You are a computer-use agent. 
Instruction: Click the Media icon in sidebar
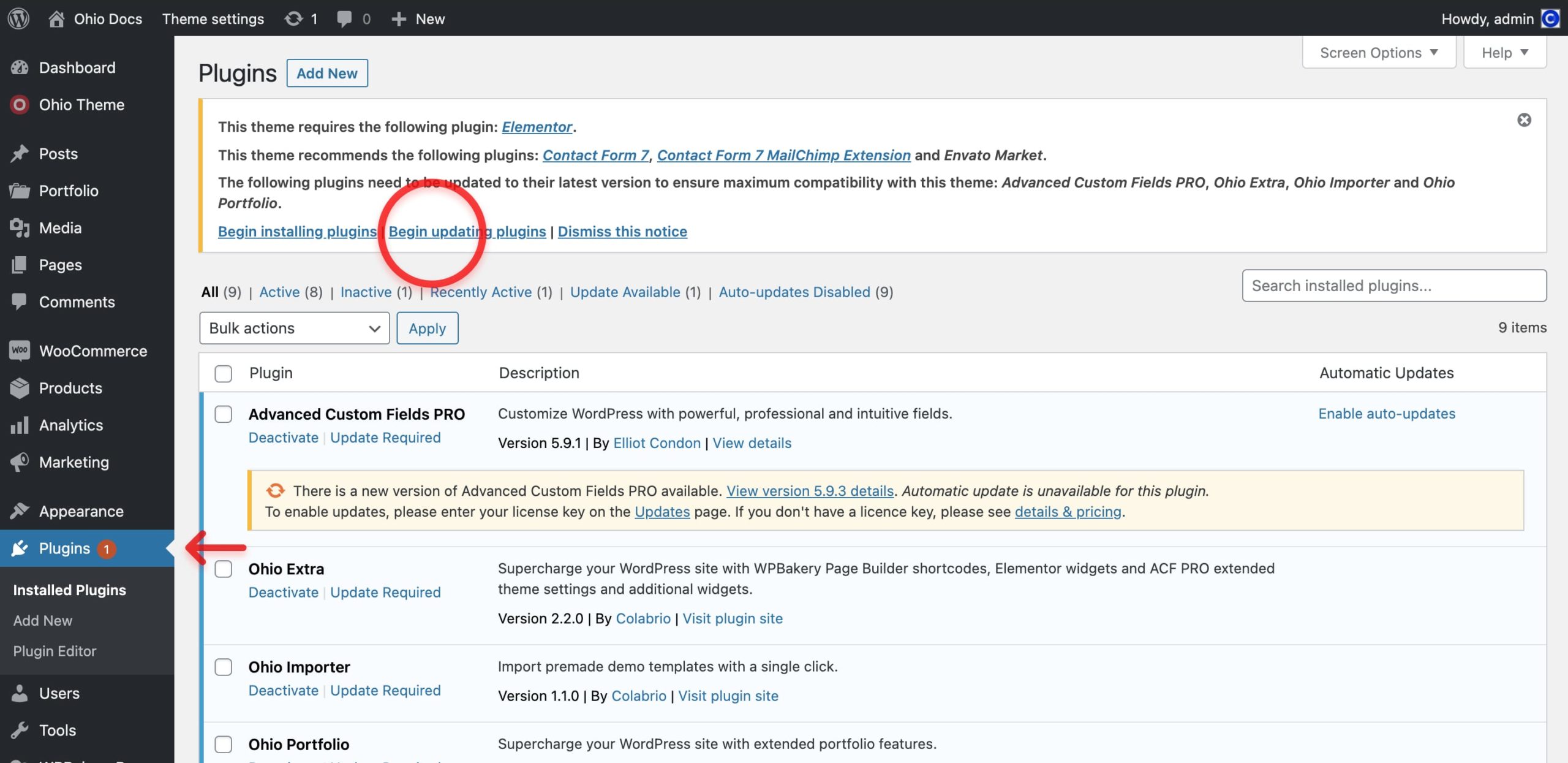pyautogui.click(x=20, y=228)
